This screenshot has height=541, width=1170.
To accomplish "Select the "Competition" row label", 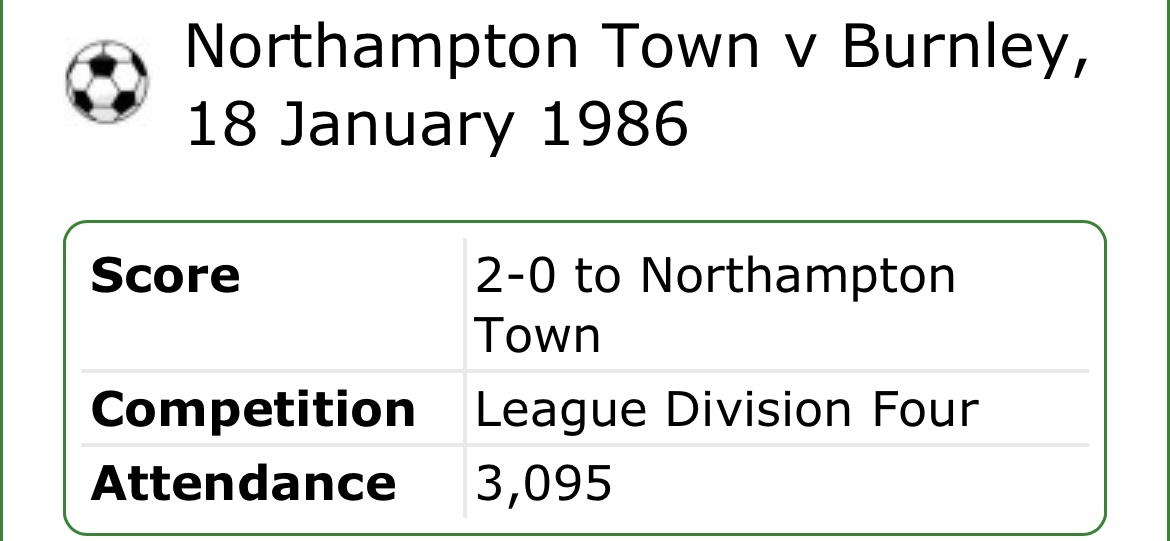I will pos(252,410).
